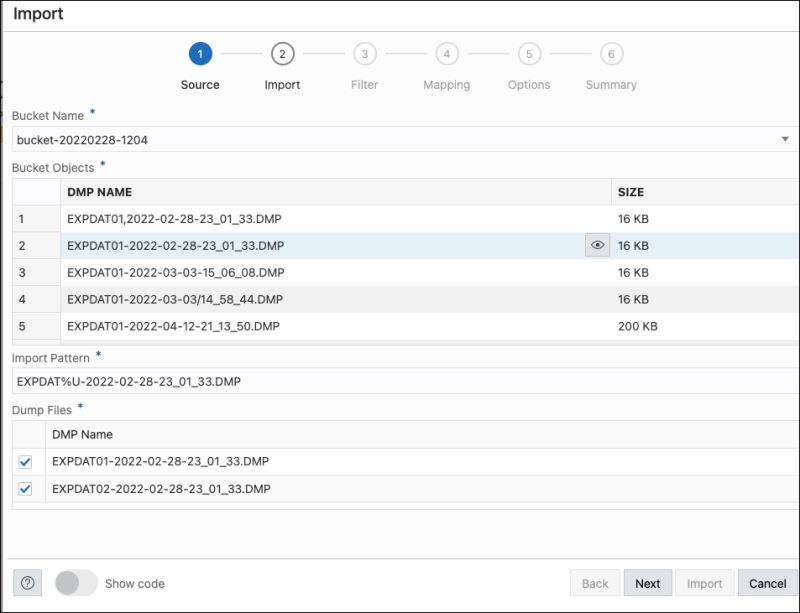Select the EXPDAT01-2022-04-12 row in Bucket Objects

pos(300,325)
